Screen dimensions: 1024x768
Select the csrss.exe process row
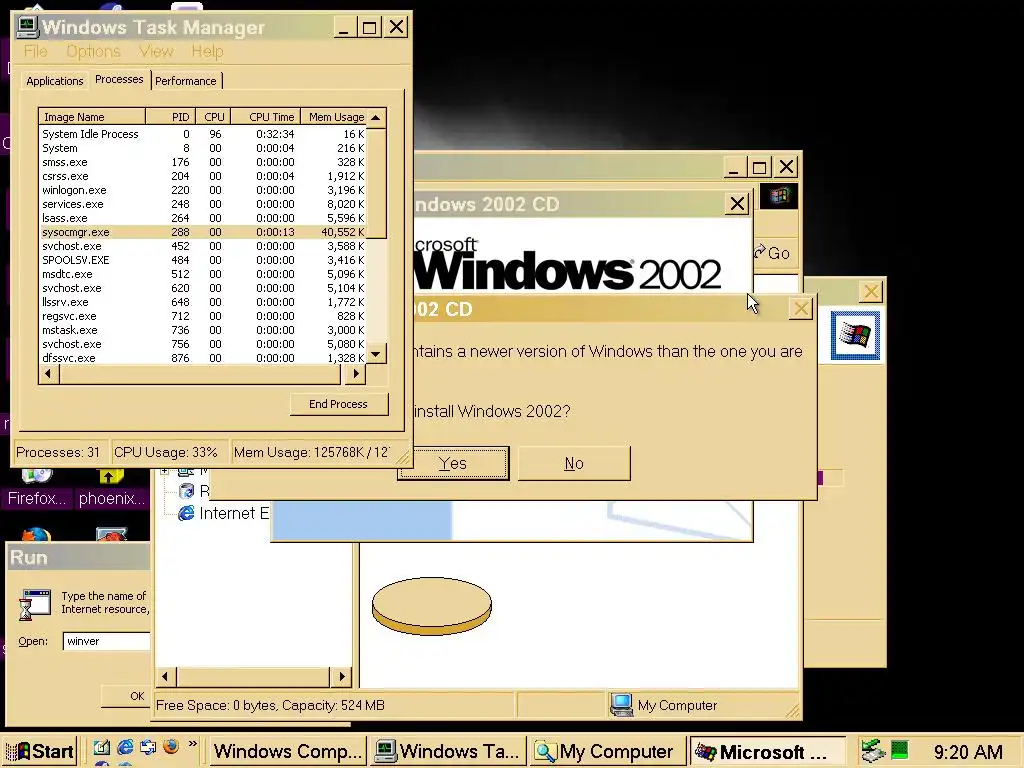tap(203, 176)
